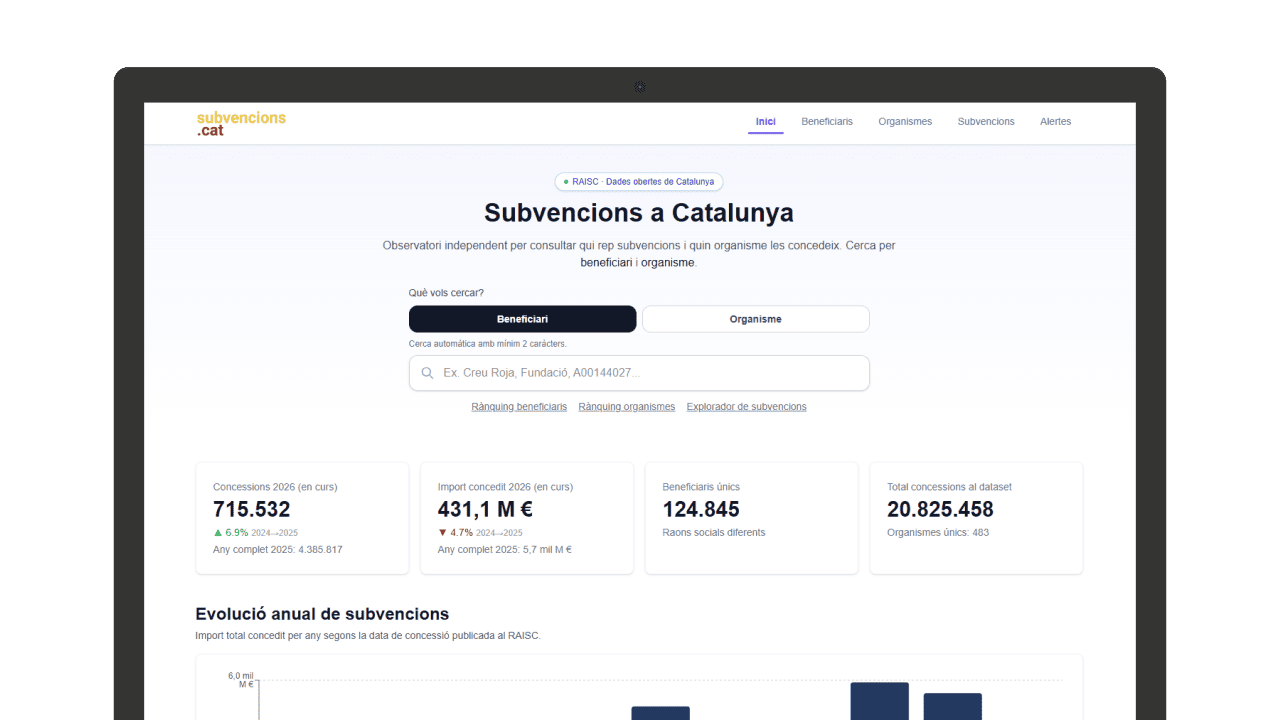Viewport: 1280px width, 720px height.
Task: Select the Concessions 2026 stat card
Action: coord(302,518)
